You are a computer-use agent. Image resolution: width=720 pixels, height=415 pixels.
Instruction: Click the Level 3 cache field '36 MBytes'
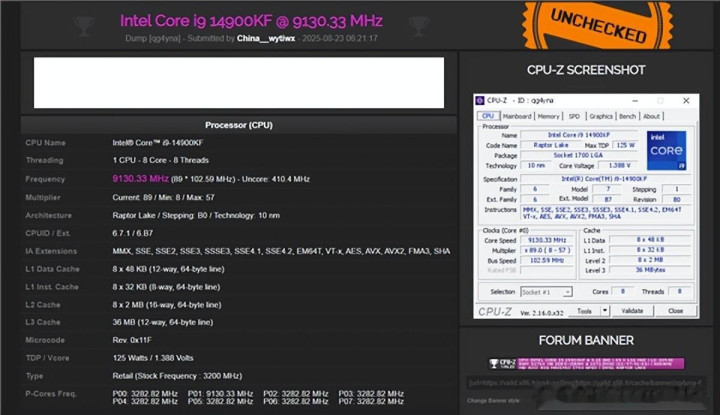650,270
